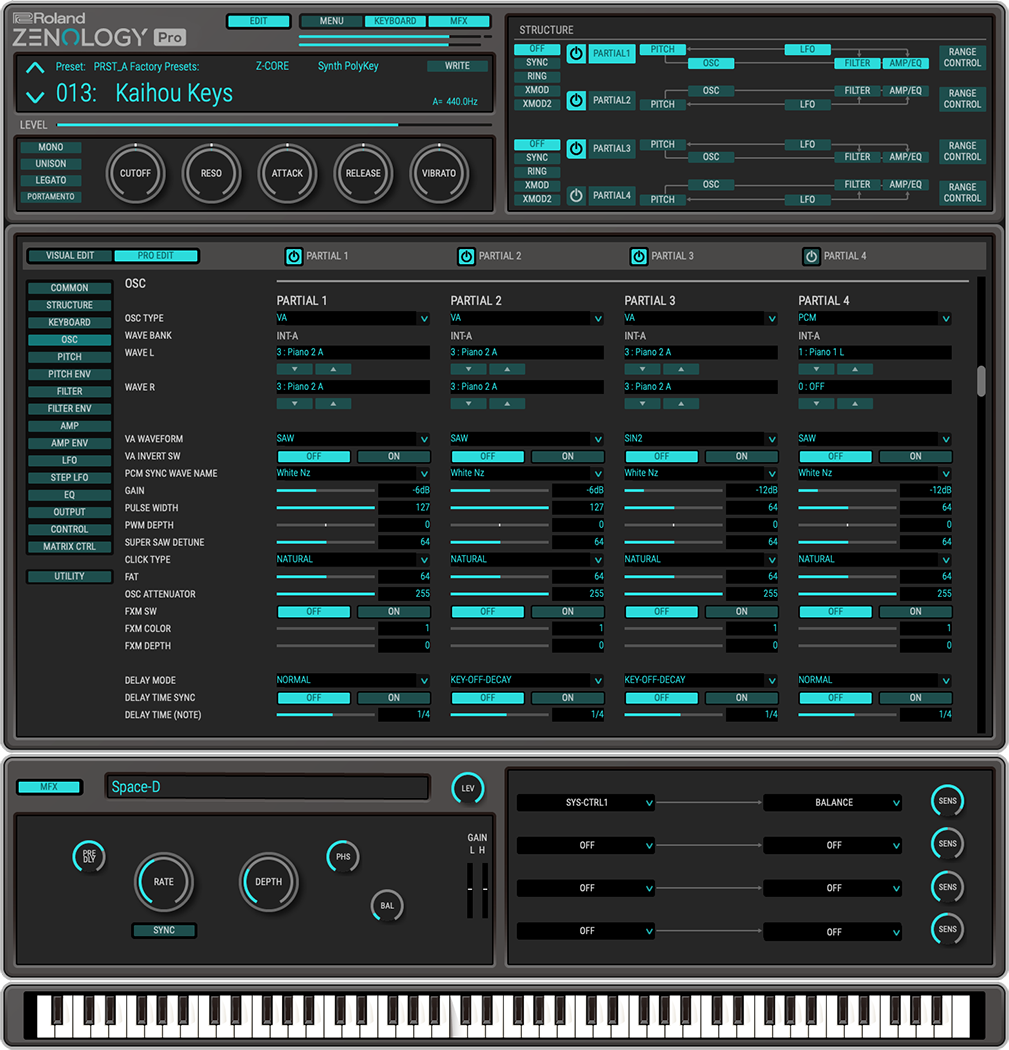The width and height of the screenshot is (1009, 1050).
Task: Turn Partial 2 FXM SW ON
Action: (x=568, y=612)
